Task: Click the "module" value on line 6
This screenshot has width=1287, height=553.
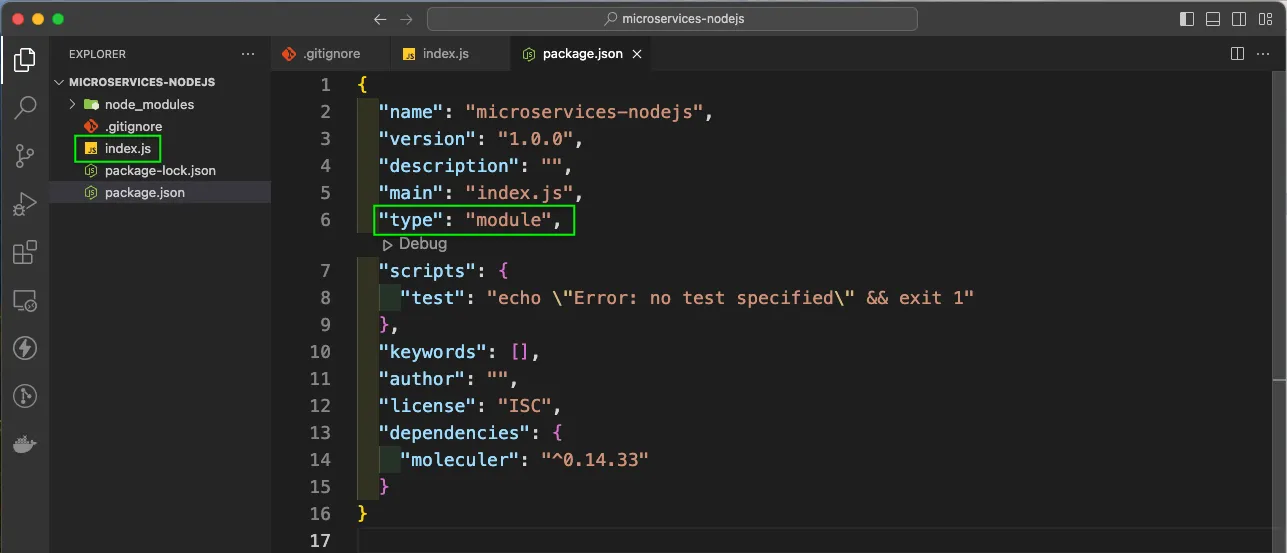Action: tap(509, 220)
